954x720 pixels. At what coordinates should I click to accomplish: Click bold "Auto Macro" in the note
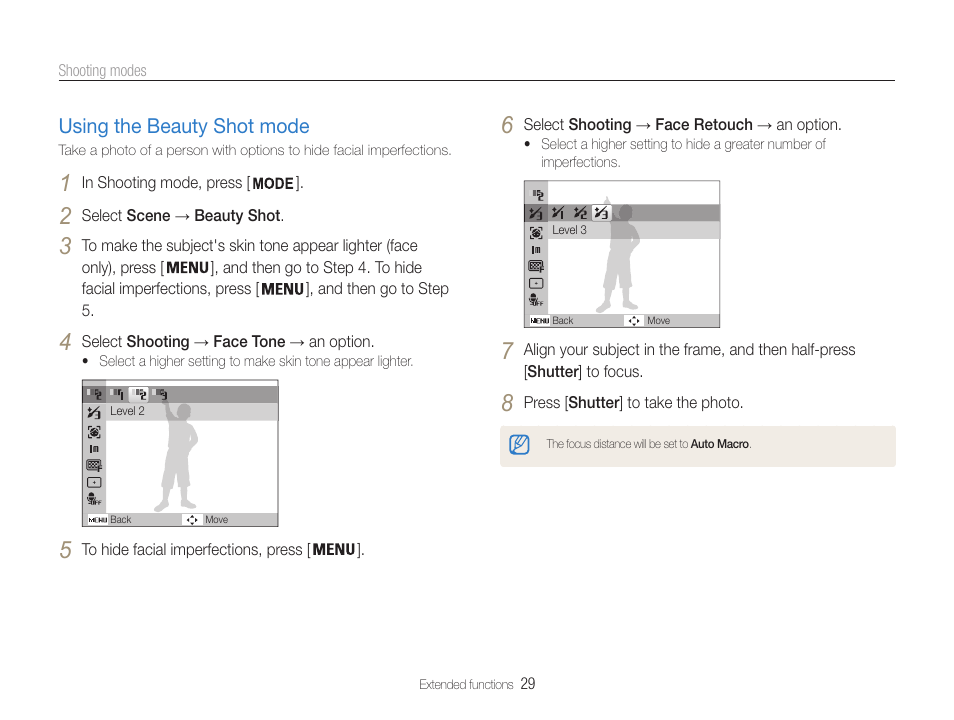click(x=719, y=444)
